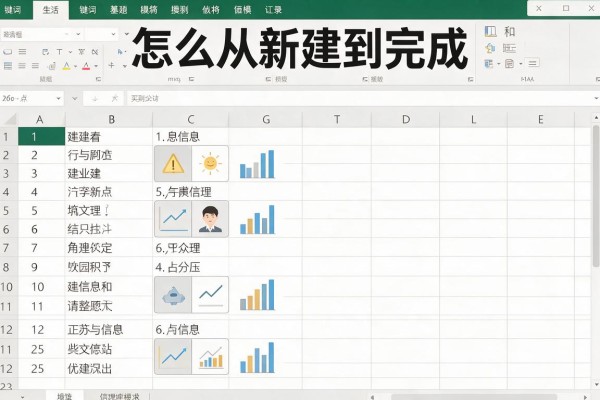Open the font size dropdown in the ribbon
600x400 pixels.
(x=113, y=34)
